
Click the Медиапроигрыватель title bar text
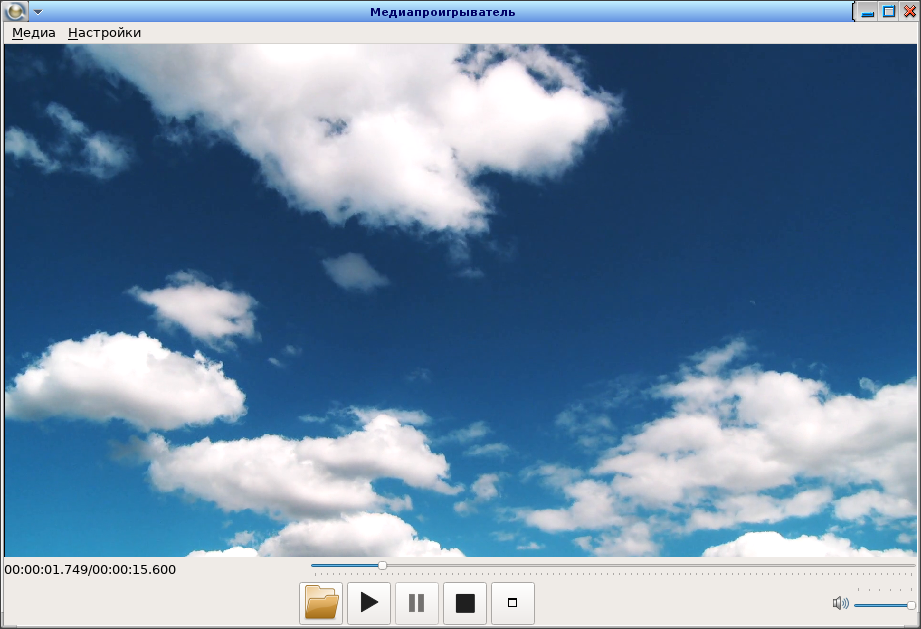pos(442,12)
